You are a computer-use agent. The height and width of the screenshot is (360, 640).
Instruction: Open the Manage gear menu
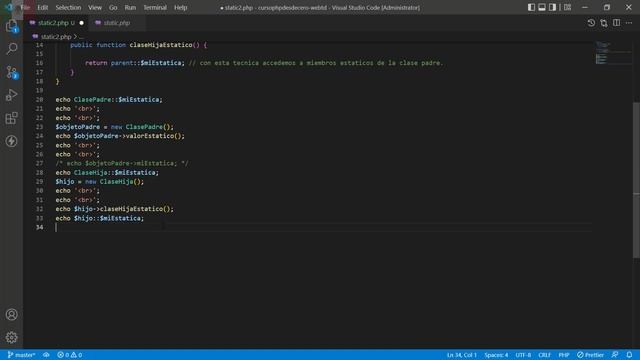11,337
